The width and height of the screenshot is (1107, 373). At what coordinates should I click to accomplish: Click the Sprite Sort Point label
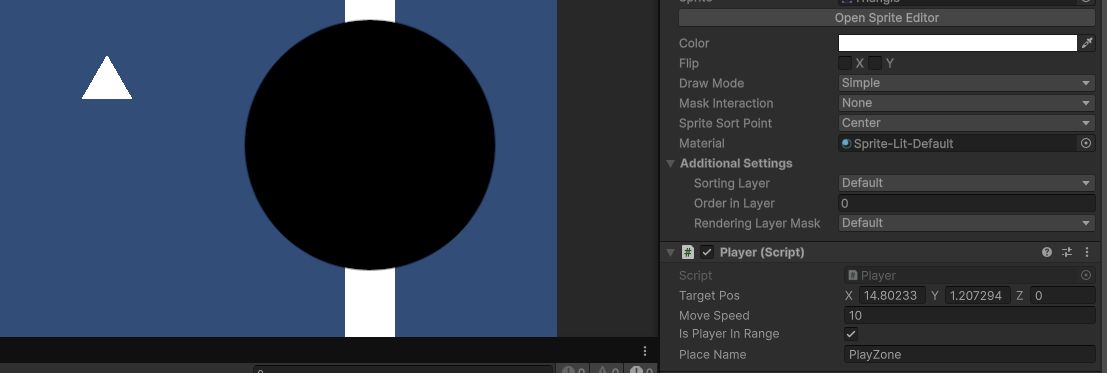coord(725,123)
